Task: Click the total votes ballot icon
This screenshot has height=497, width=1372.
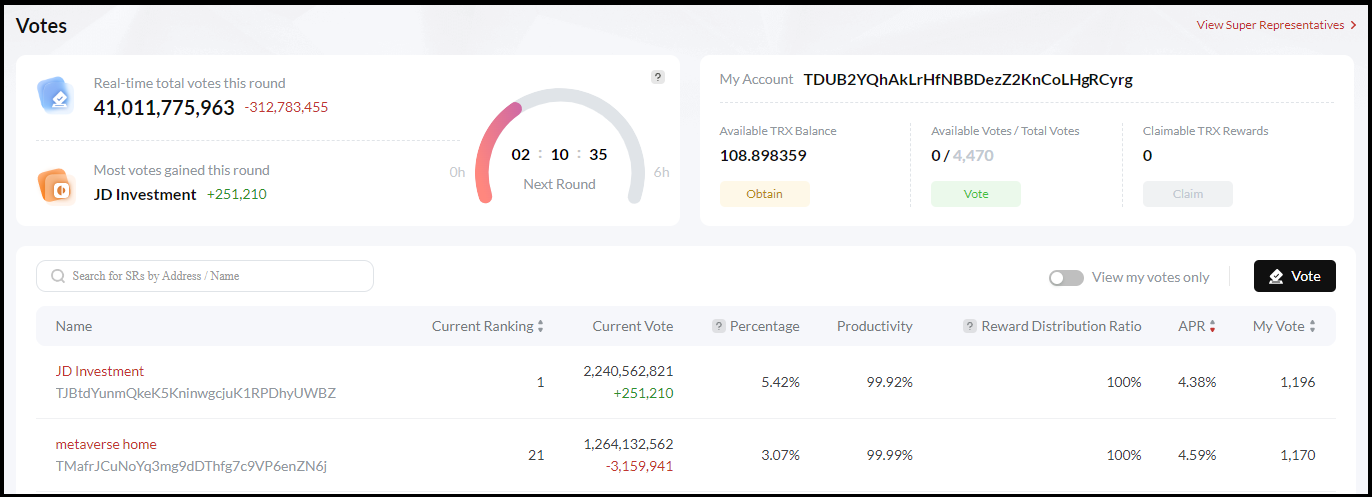Action: (x=56, y=96)
